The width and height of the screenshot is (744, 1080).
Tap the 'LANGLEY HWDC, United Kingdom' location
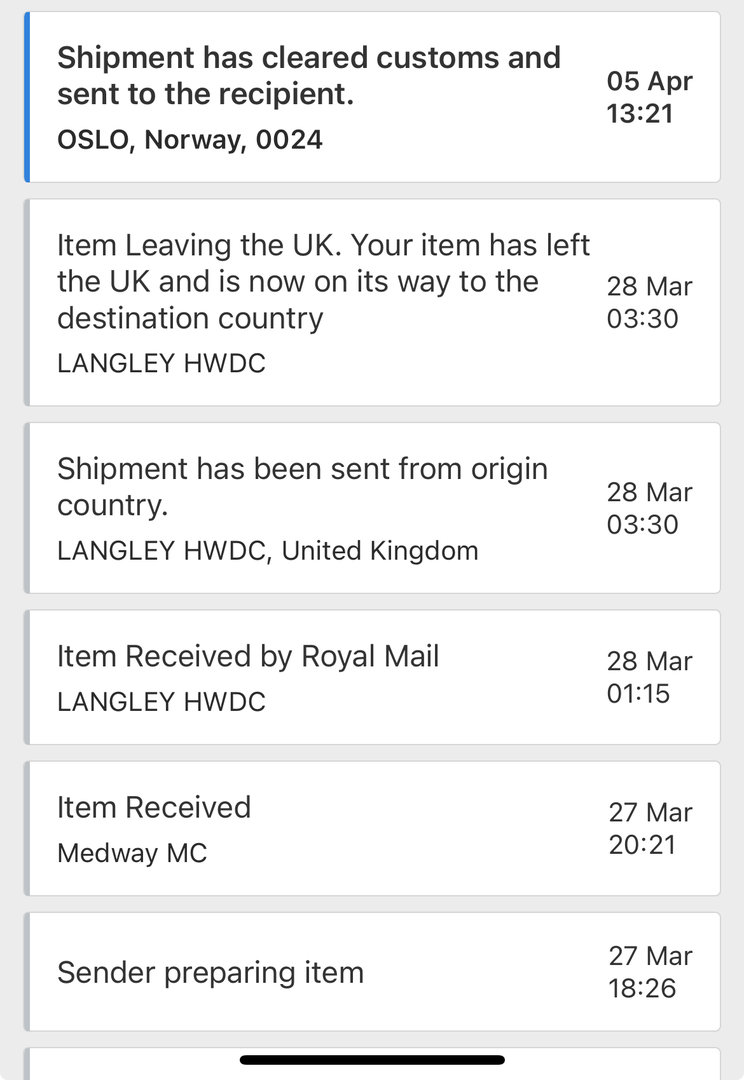(x=267, y=550)
